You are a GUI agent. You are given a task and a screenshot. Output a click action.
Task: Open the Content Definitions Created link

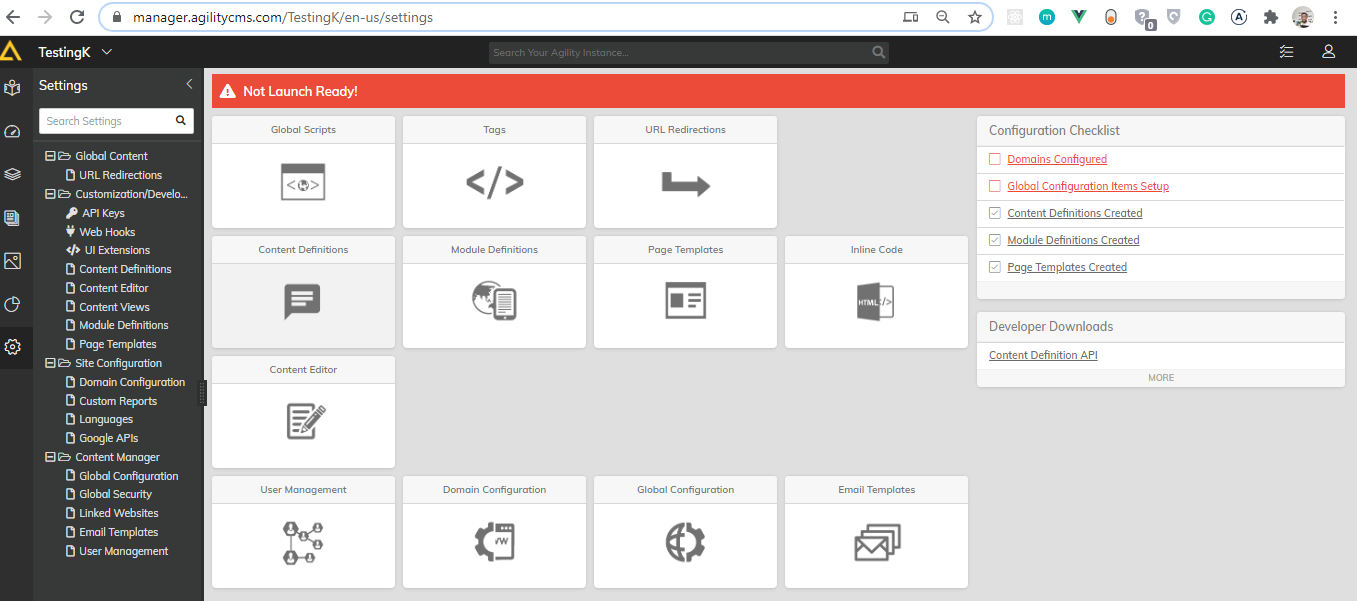click(1075, 213)
